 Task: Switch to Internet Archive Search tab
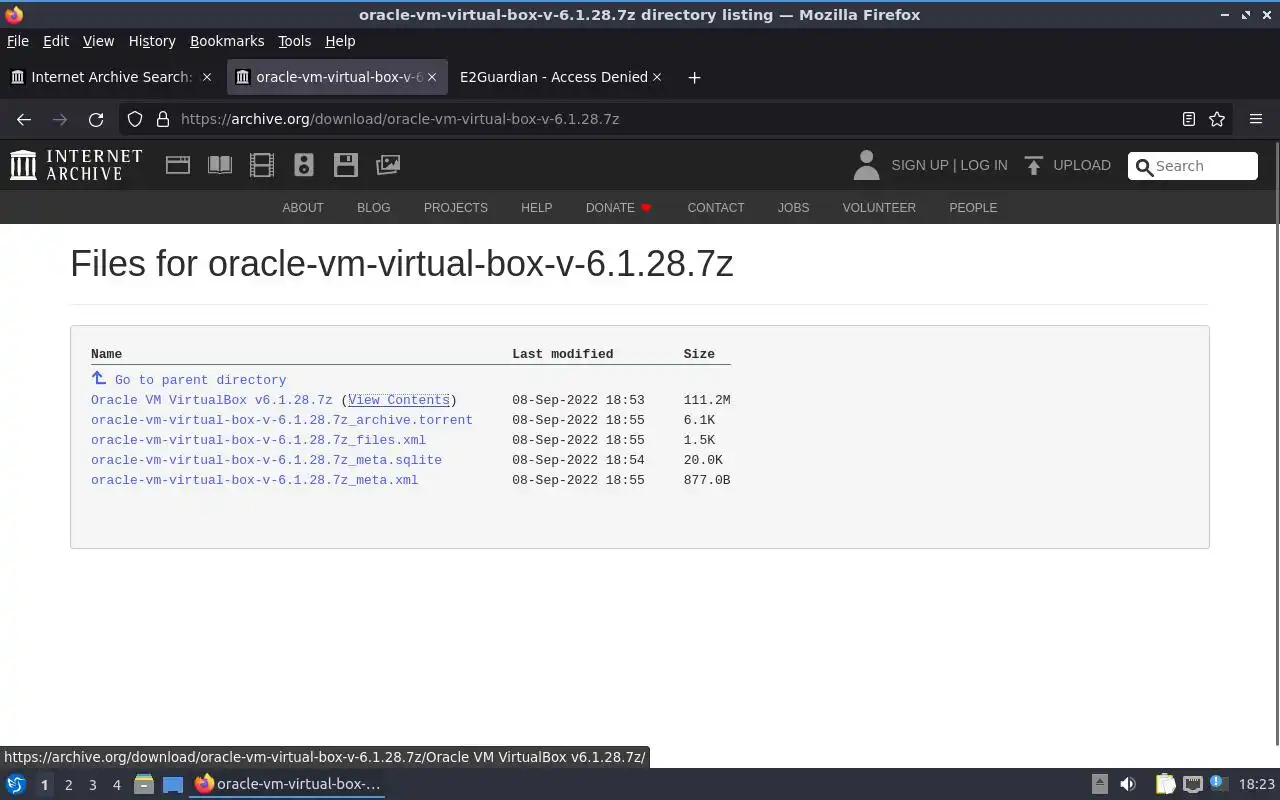tap(110, 77)
